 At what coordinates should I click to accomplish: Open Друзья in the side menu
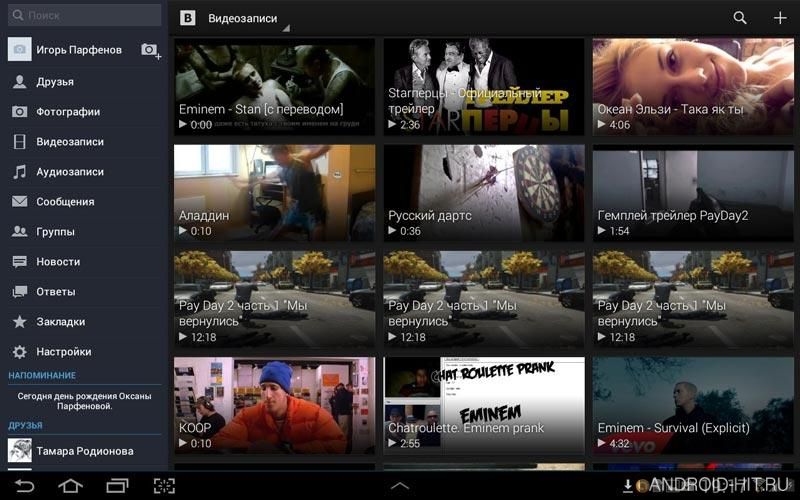click(85, 82)
